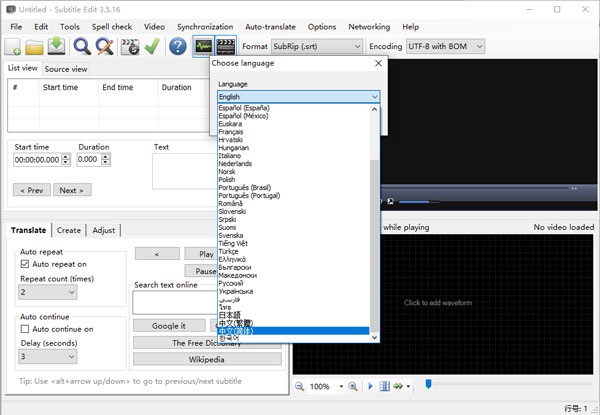Toggle video player clapperboard icon
The image size is (600, 415).
coord(226,46)
